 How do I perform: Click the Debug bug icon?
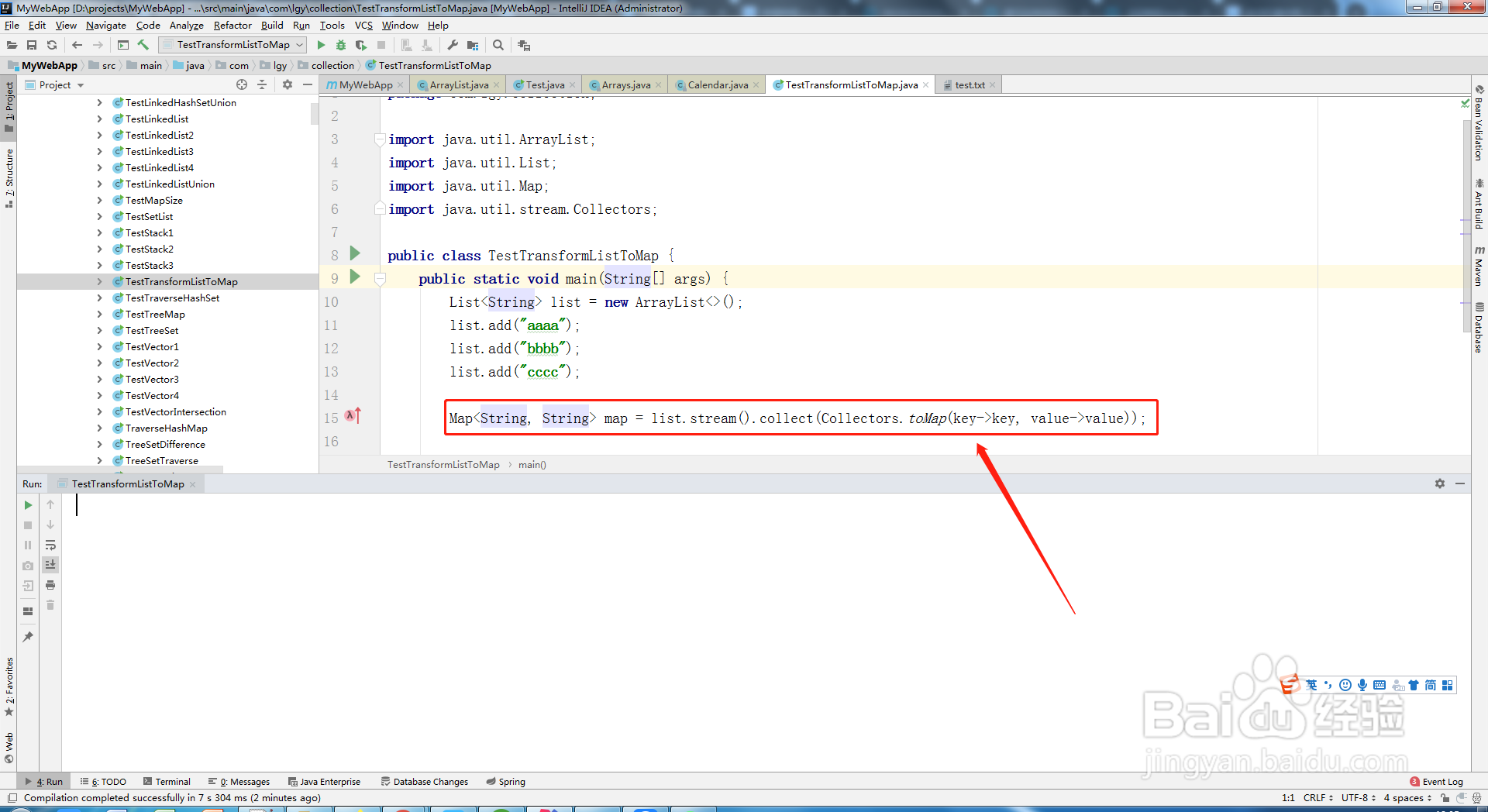point(340,45)
